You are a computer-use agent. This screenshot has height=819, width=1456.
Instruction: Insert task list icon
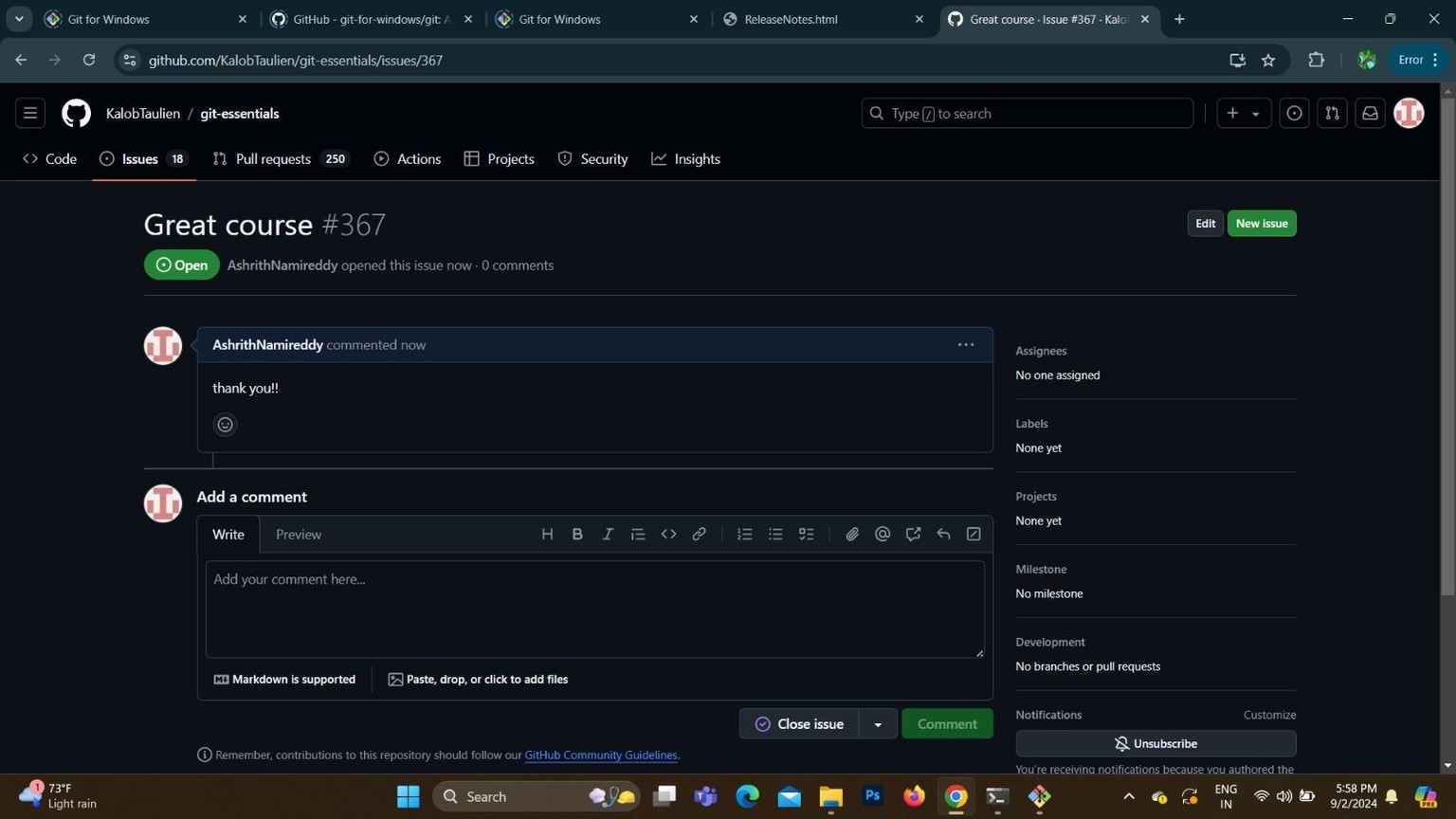(x=807, y=535)
